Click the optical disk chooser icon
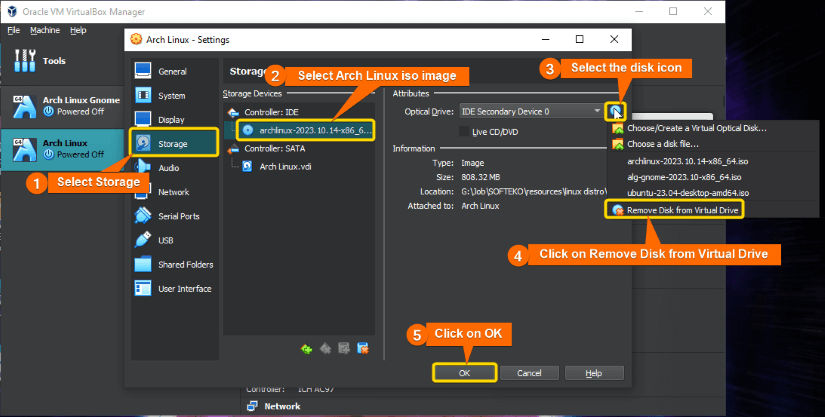The width and height of the screenshot is (825, 417). [615, 111]
